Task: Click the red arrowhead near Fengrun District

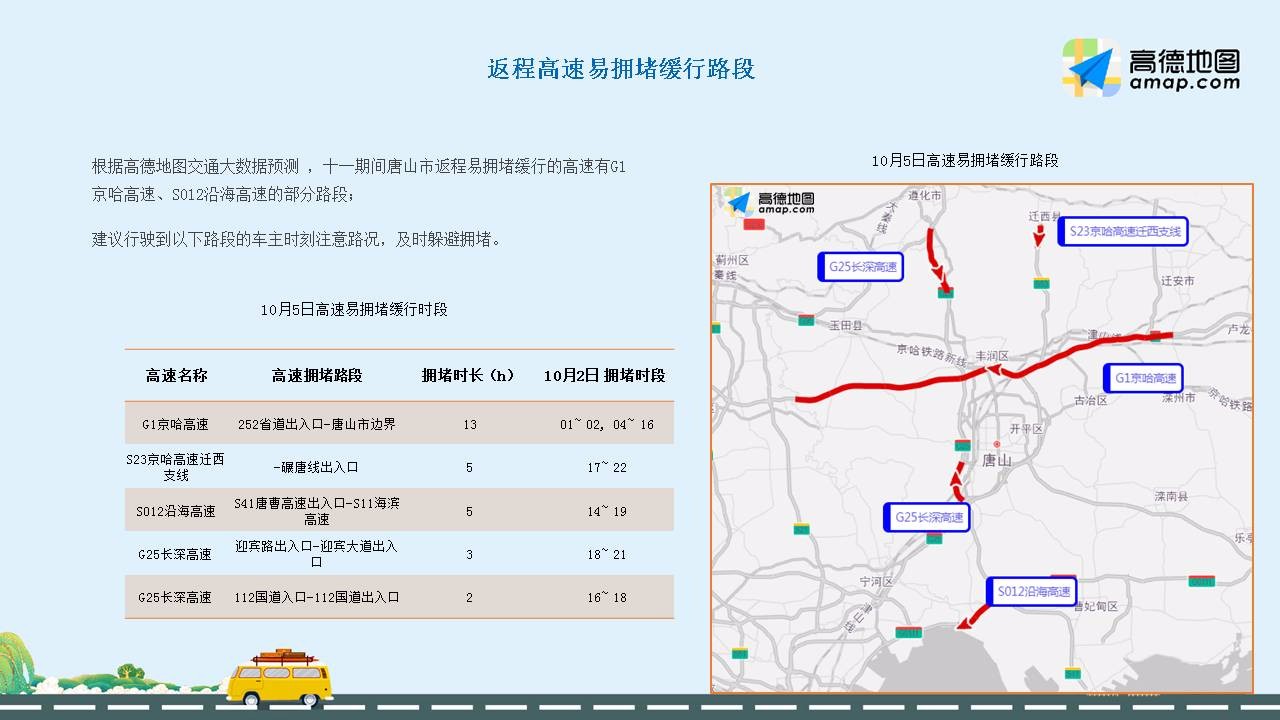Action: pyautogui.click(x=994, y=371)
